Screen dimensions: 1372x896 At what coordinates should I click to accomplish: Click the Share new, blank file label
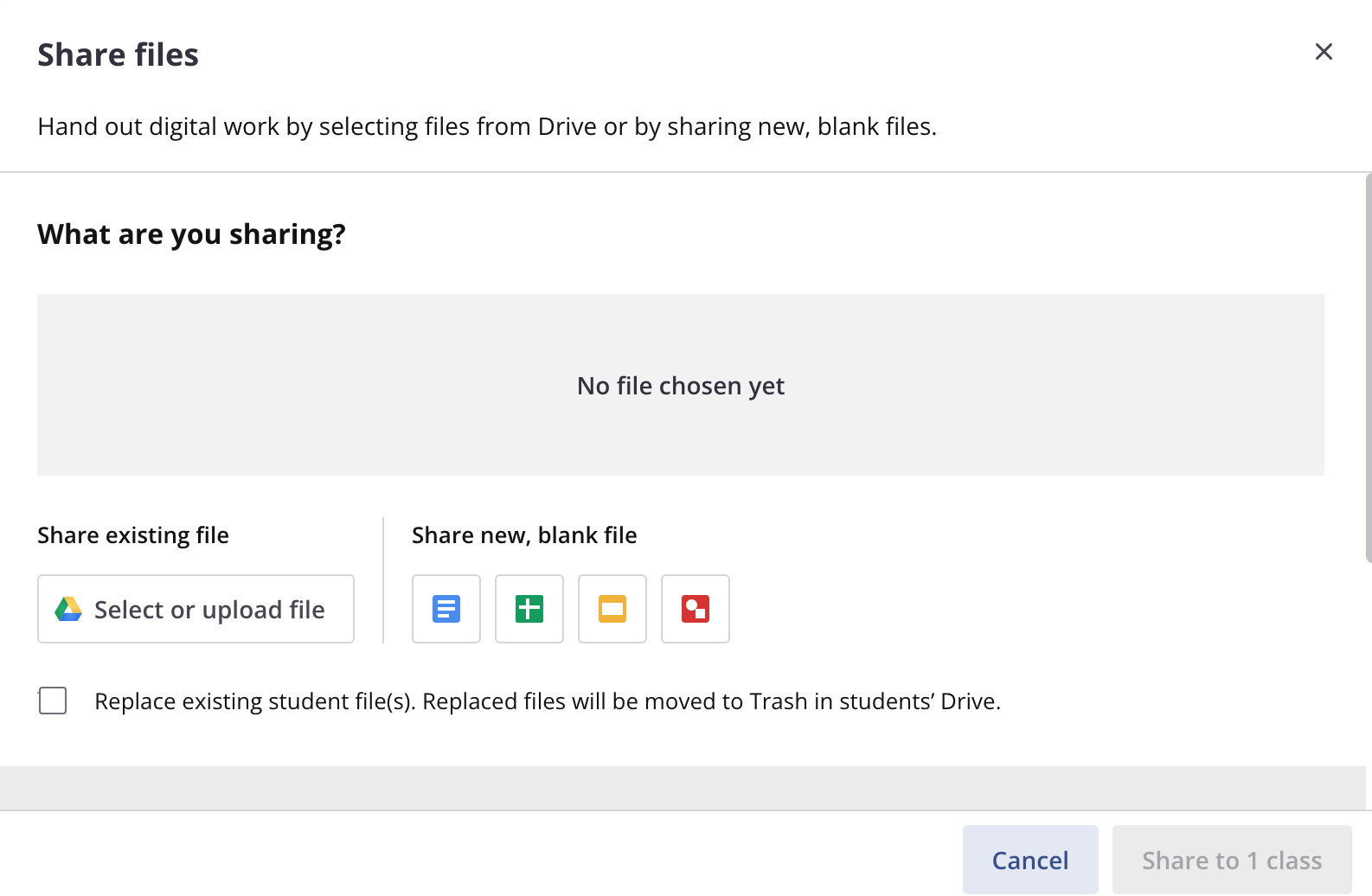point(524,535)
